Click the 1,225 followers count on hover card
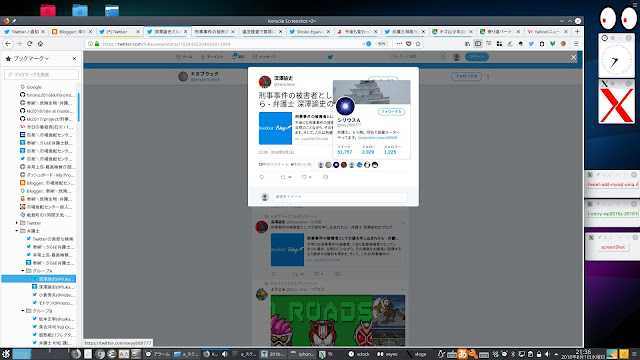 click(390, 152)
